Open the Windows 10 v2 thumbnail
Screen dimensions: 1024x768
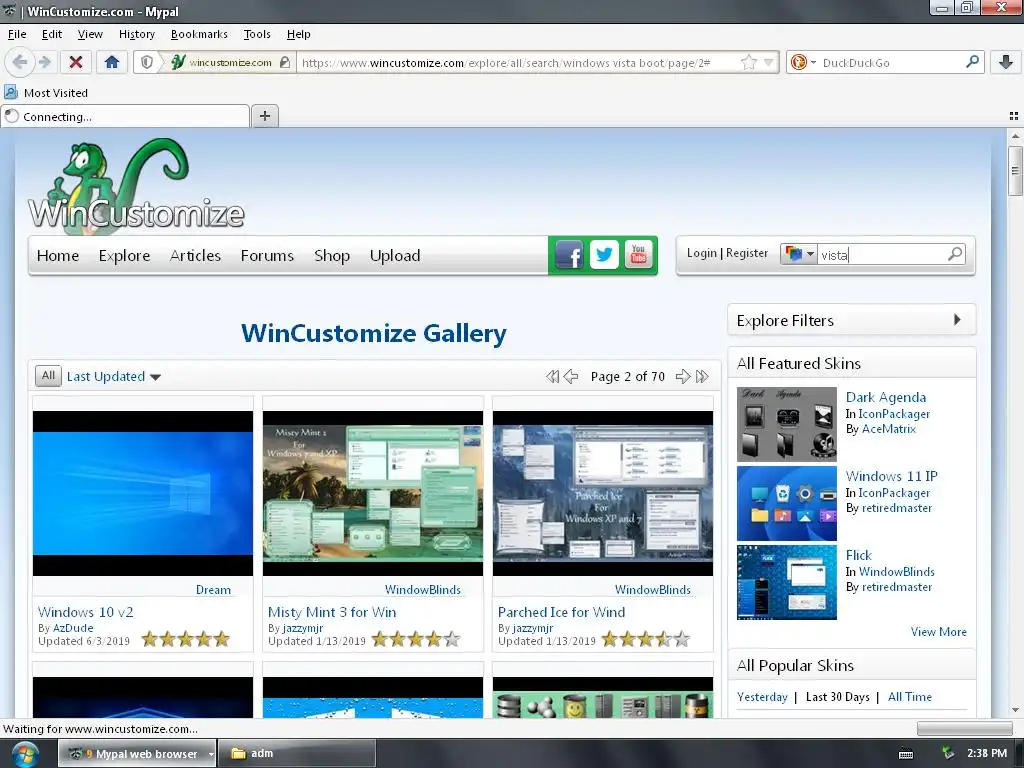pyautogui.click(x=143, y=493)
